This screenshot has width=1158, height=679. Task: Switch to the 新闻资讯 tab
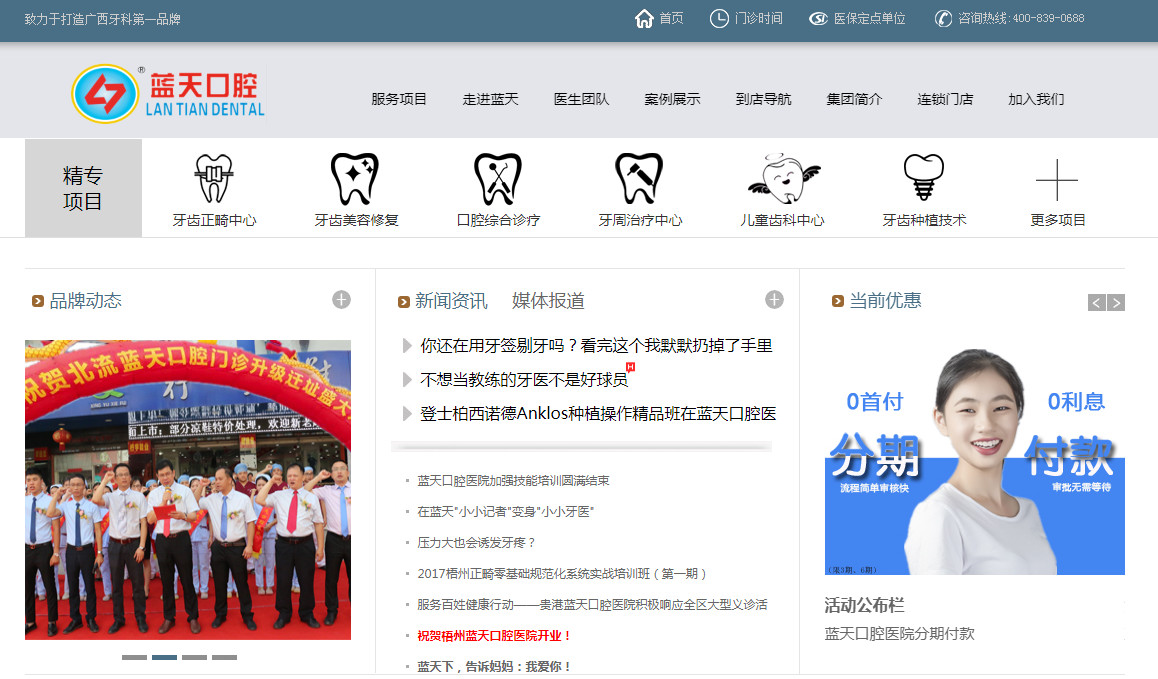point(451,301)
